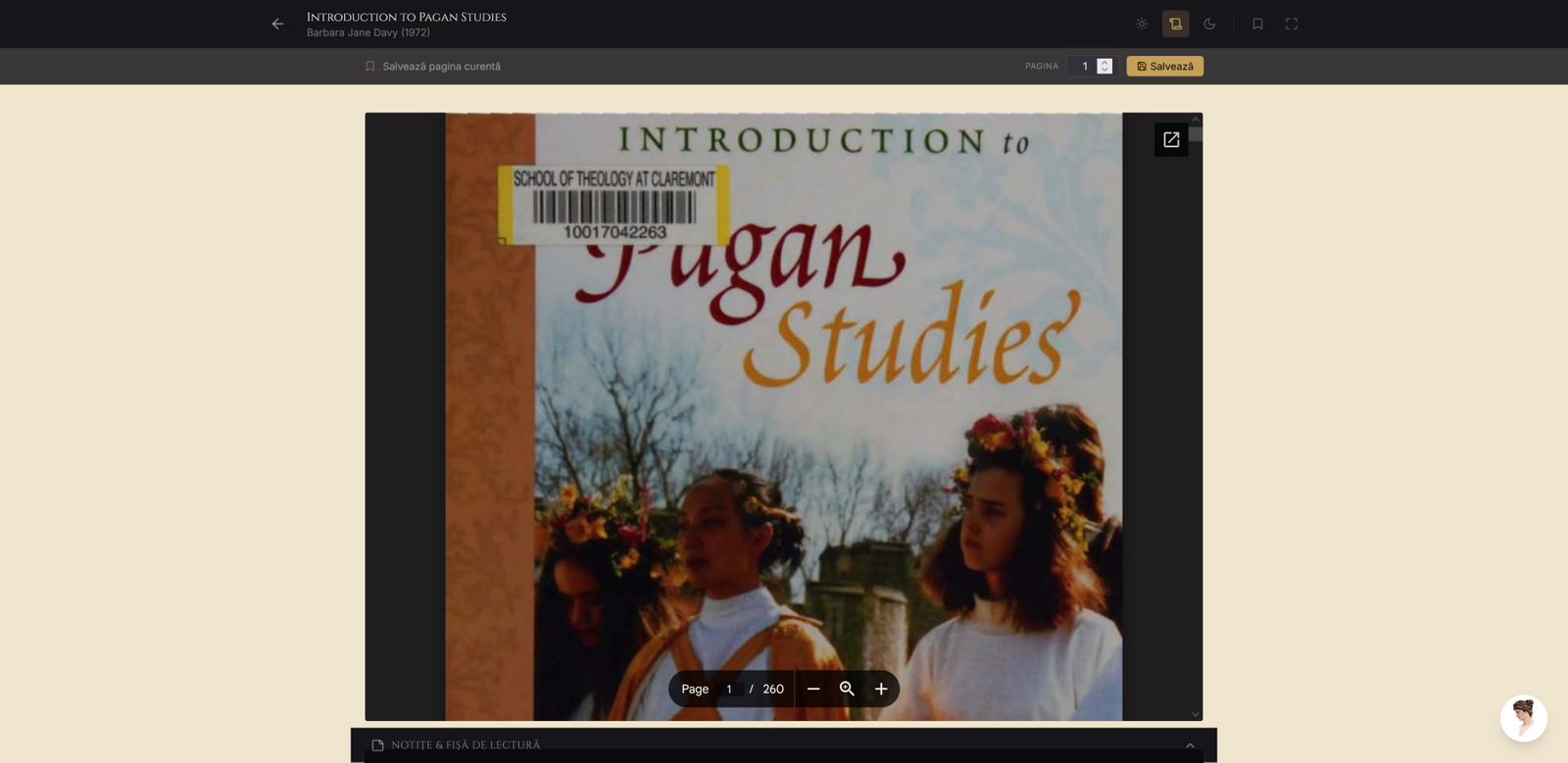The height and width of the screenshot is (763, 1568).
Task: Zoom in with the plus icon
Action: 881,690
